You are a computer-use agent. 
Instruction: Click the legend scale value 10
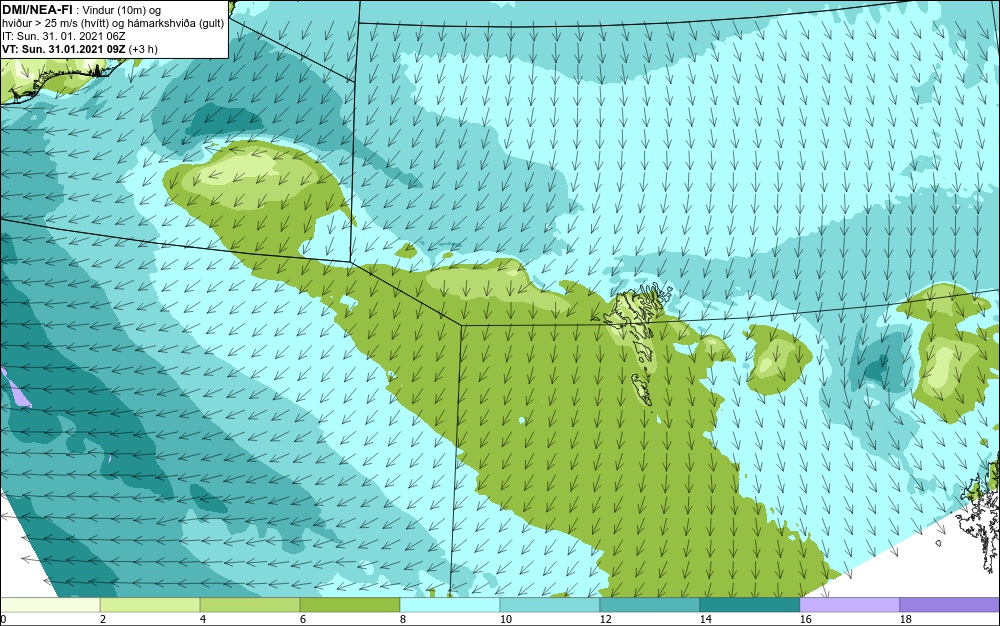pyautogui.click(x=506, y=619)
